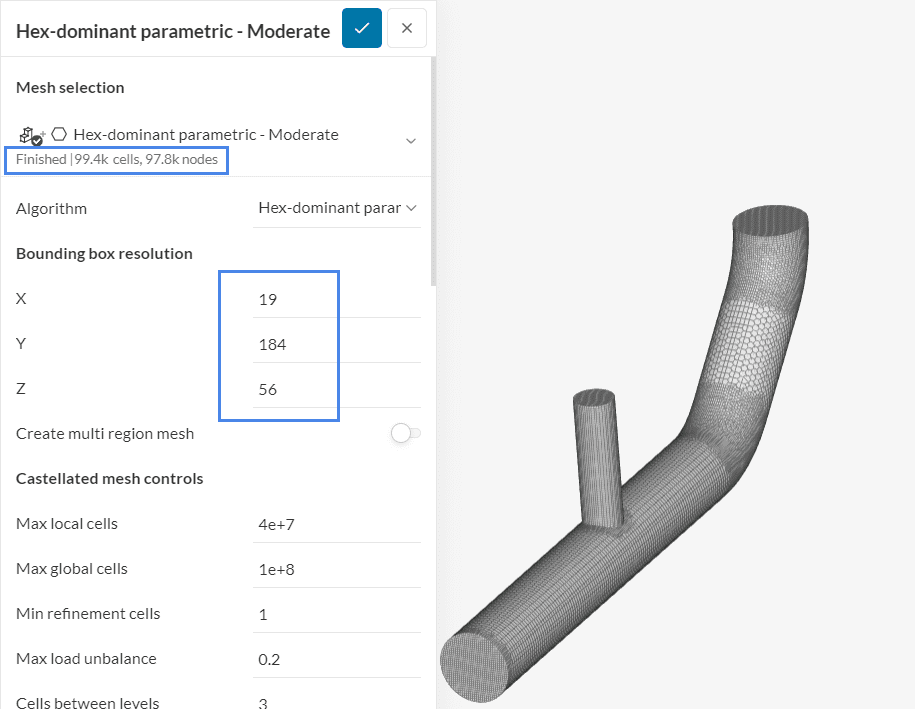Close the mesh settings panel with X
This screenshot has width=915, height=709.
[407, 28]
